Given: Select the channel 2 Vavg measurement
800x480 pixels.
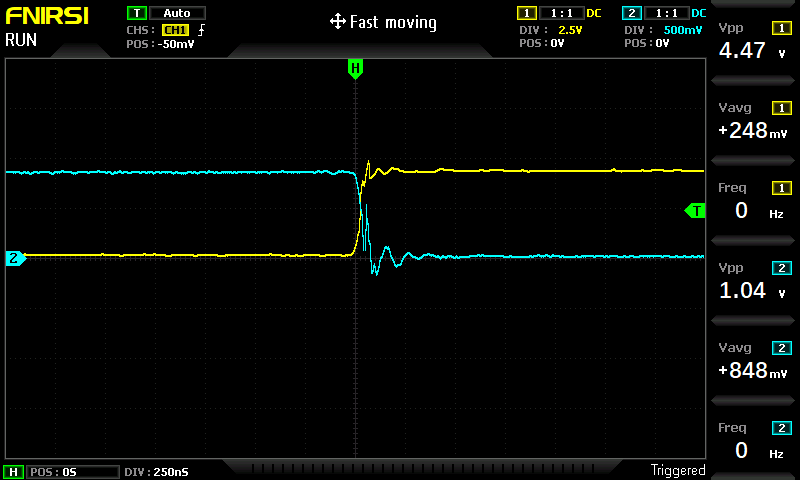Looking at the screenshot, I should 753,361.
